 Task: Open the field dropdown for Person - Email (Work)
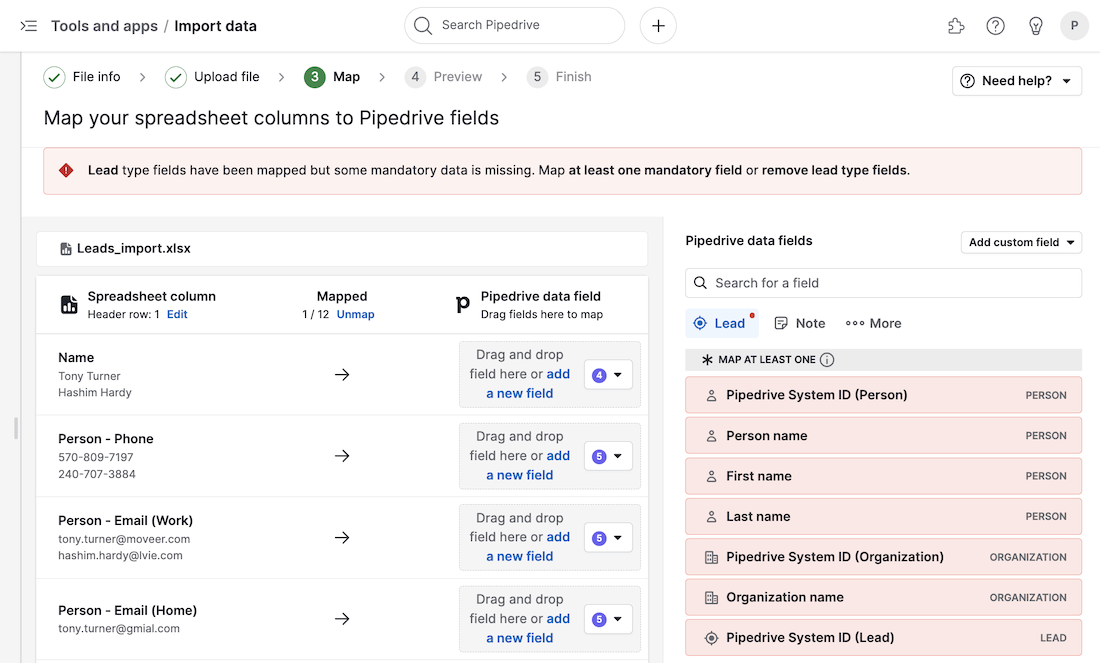(x=608, y=538)
